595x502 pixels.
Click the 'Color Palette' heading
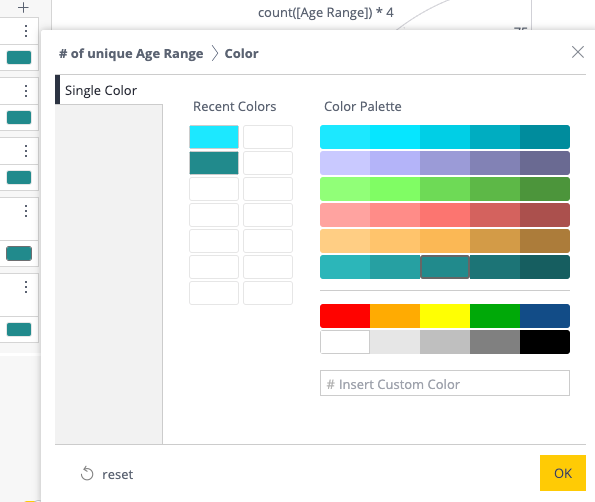pos(363,106)
